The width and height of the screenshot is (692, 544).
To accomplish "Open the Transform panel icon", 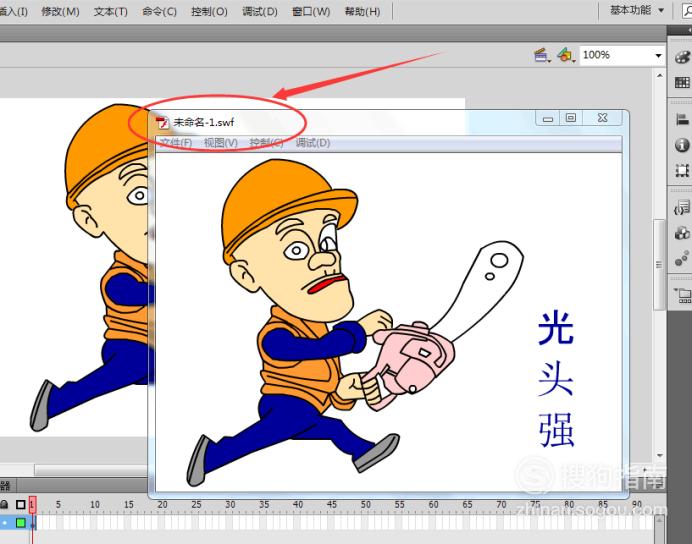I will point(682,170).
